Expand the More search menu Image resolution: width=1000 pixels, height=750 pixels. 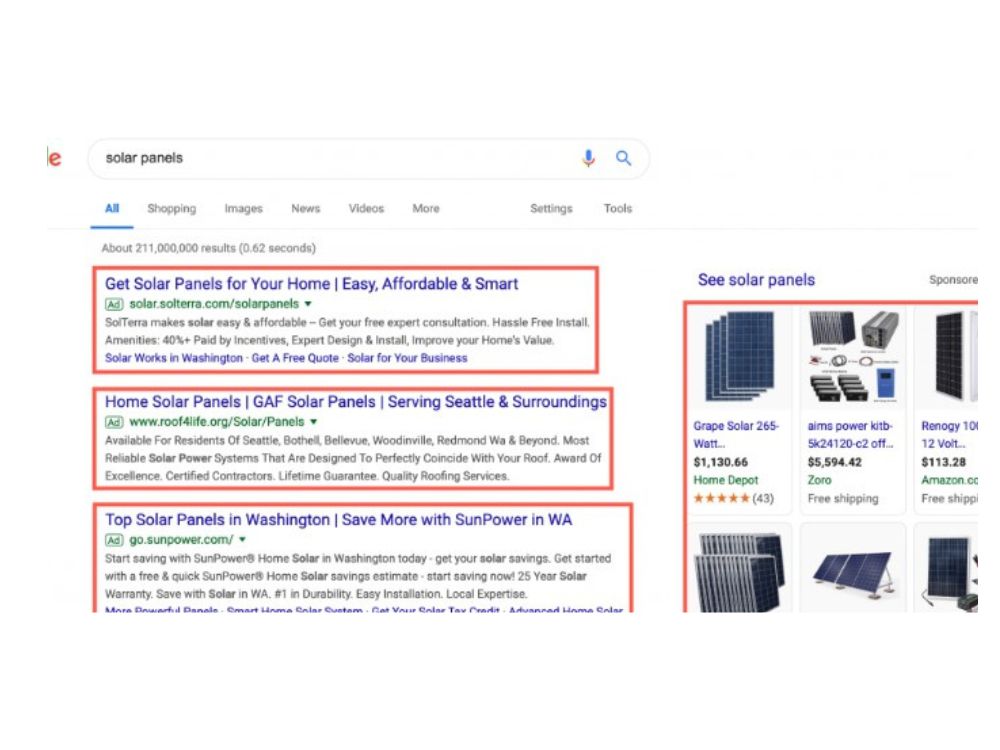(x=425, y=209)
